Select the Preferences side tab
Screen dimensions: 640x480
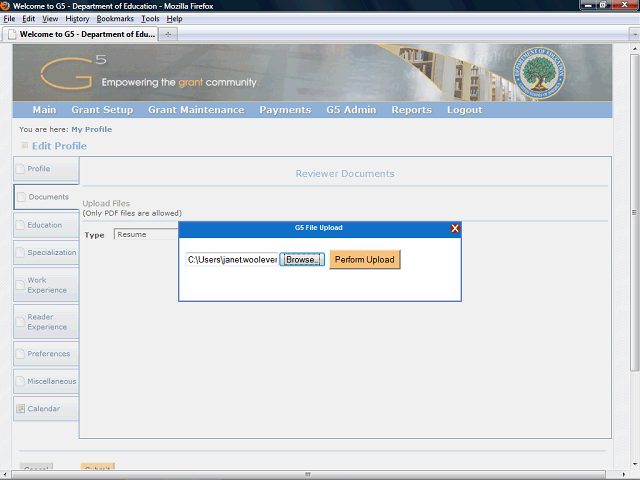tap(46, 353)
